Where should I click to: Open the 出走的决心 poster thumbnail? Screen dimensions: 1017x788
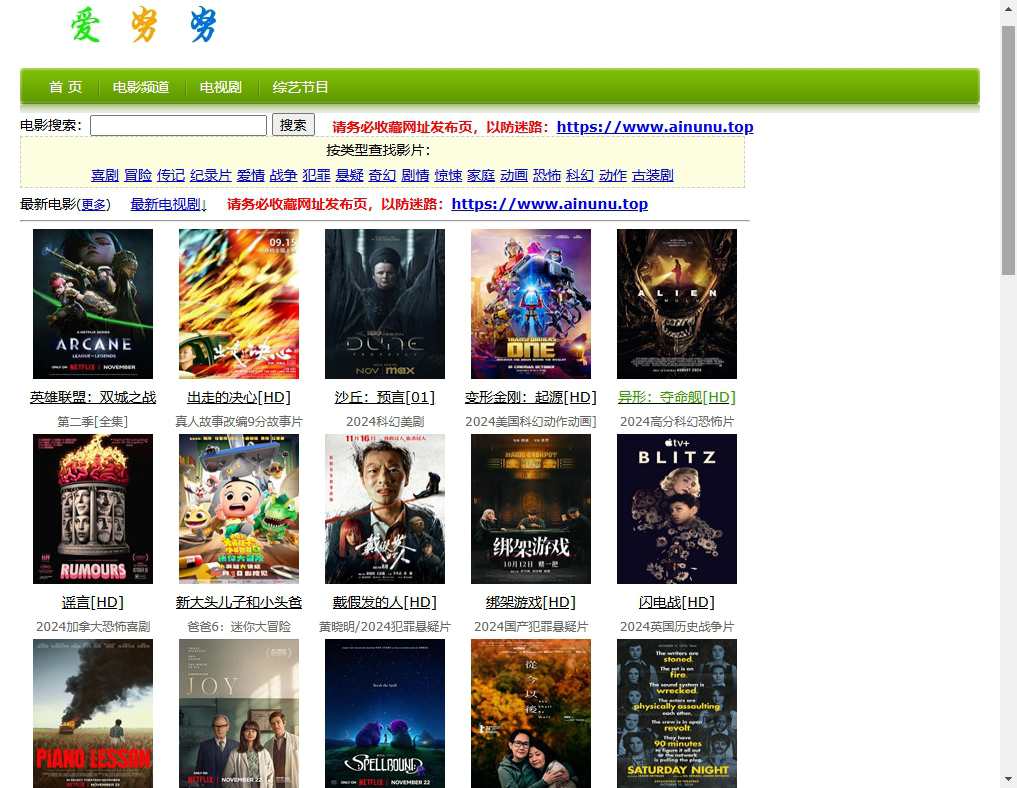point(239,304)
